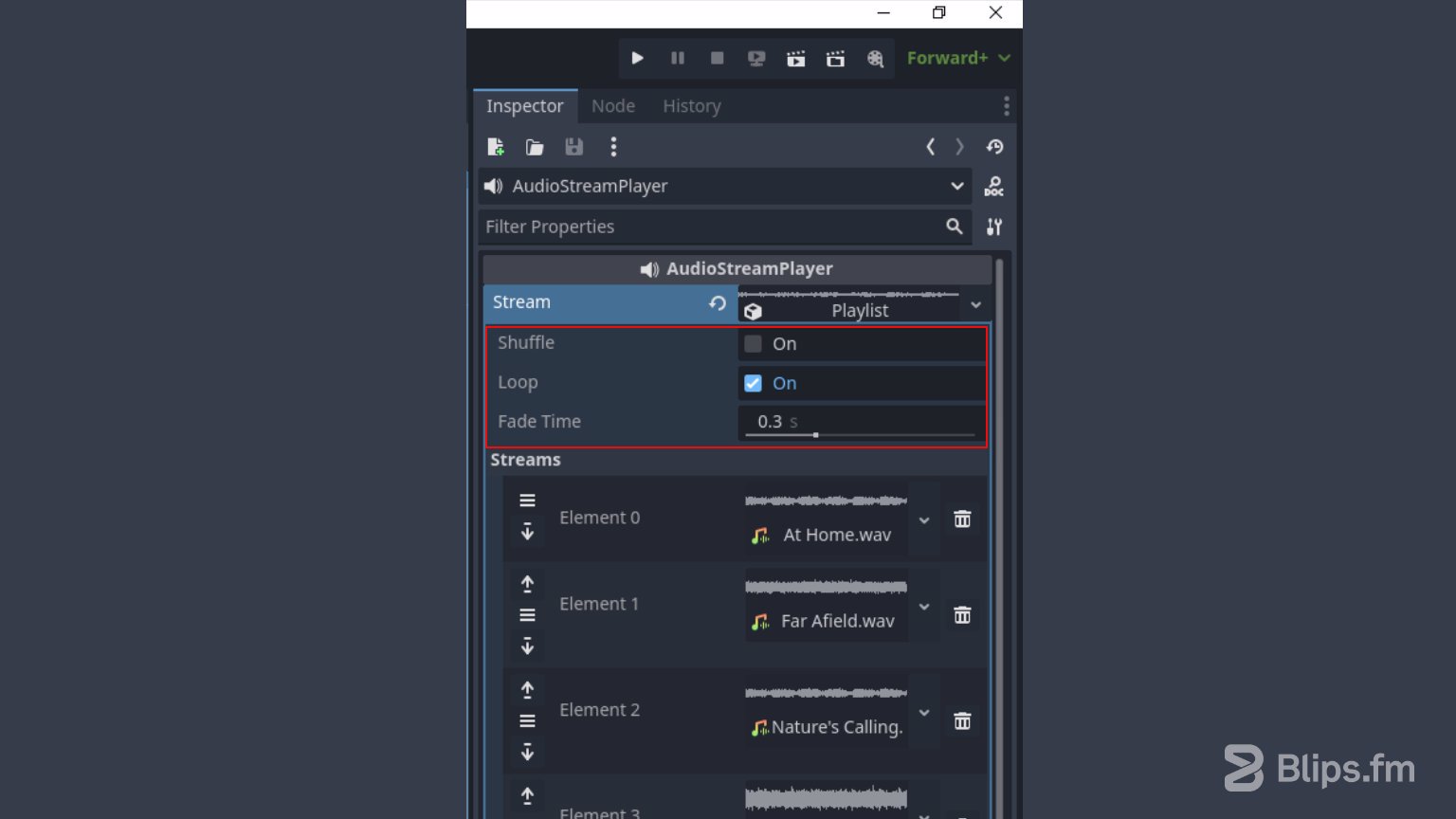Open extra resource options menu
Screen dimensions: 1456x819
click(613, 147)
